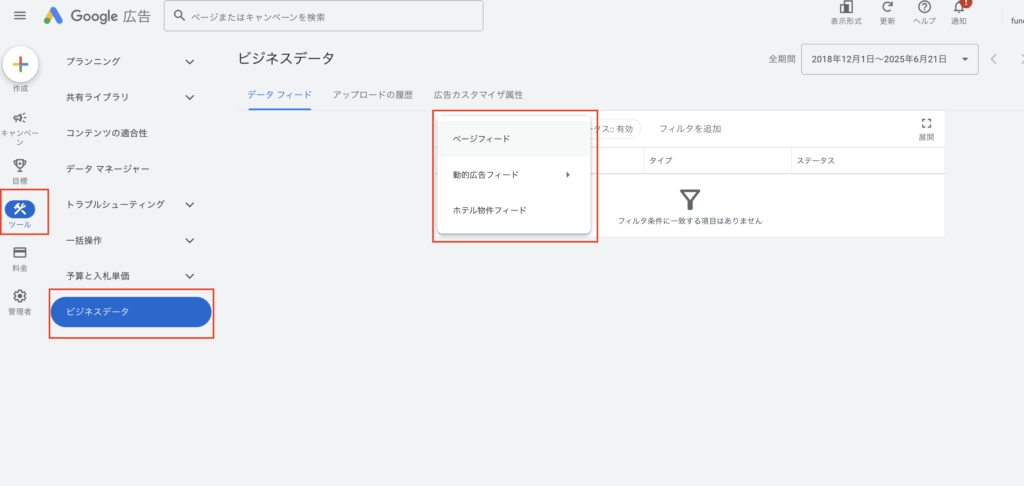The image size is (1024, 486).
Task: Open the ヘルプ help icon
Action: [924, 10]
